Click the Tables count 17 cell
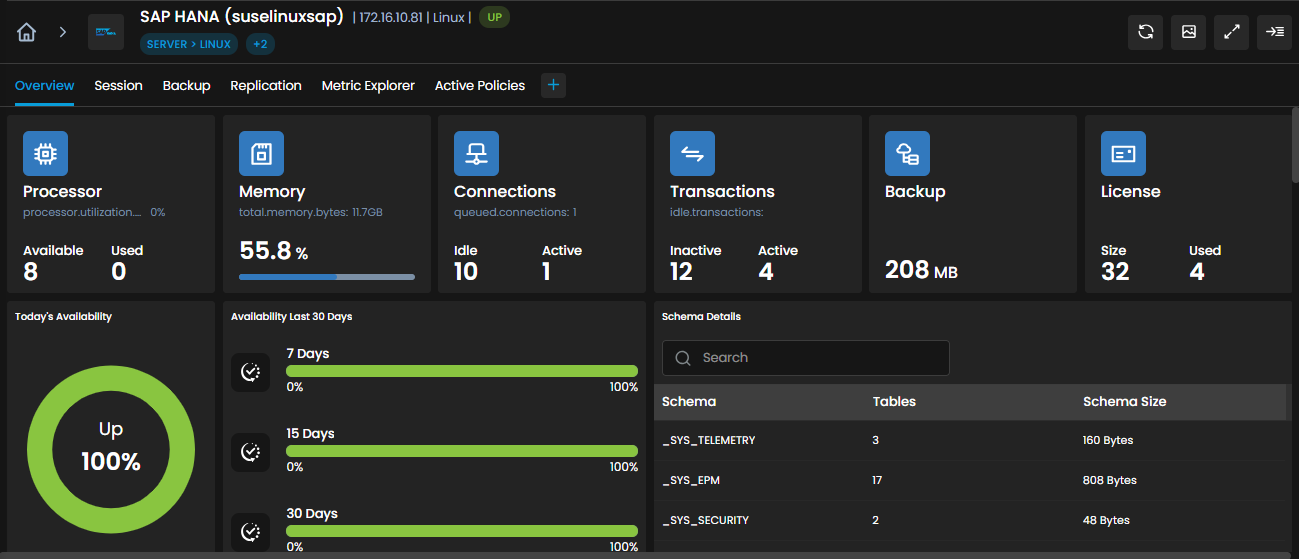Viewport: 1299px width, 559px height. (877, 480)
